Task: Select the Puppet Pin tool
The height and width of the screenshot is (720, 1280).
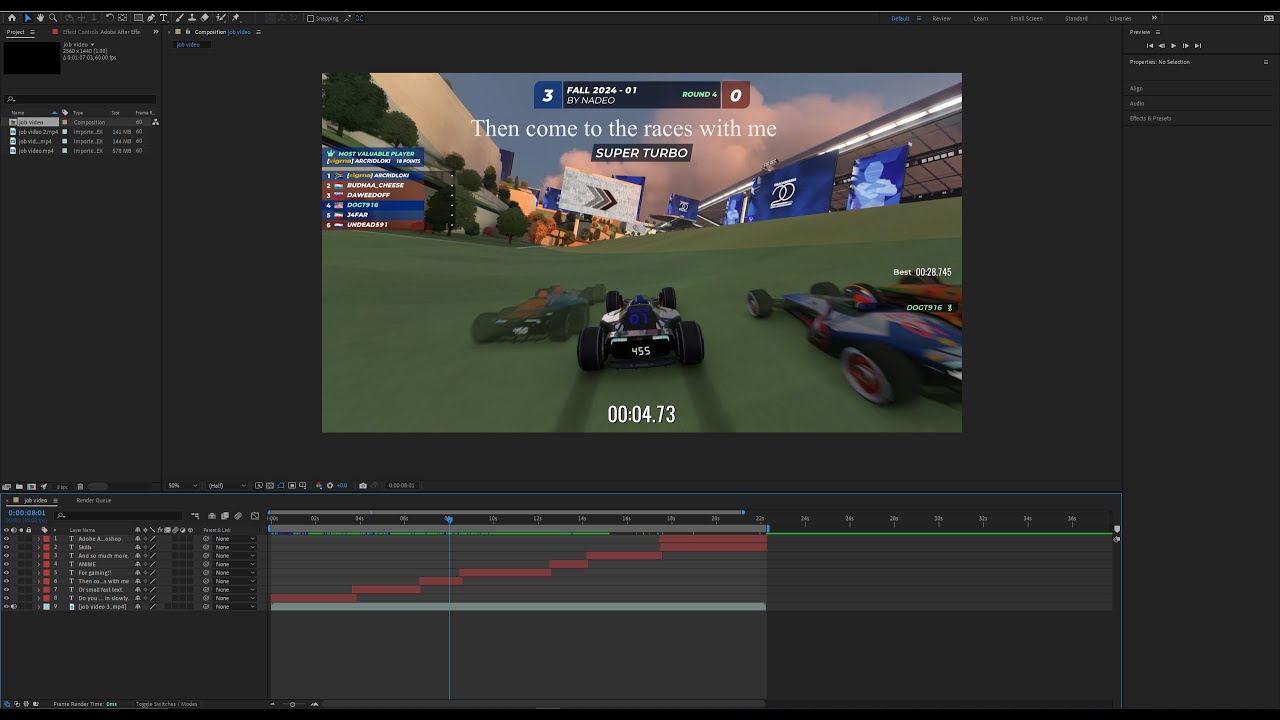Action: [x=236, y=18]
